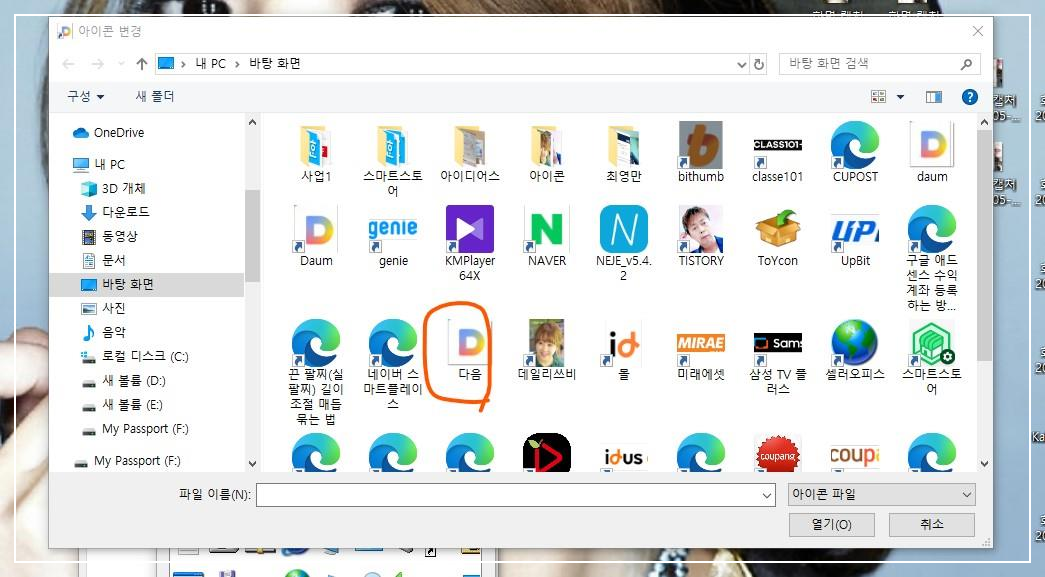Toggle the preview pane button

[934, 97]
